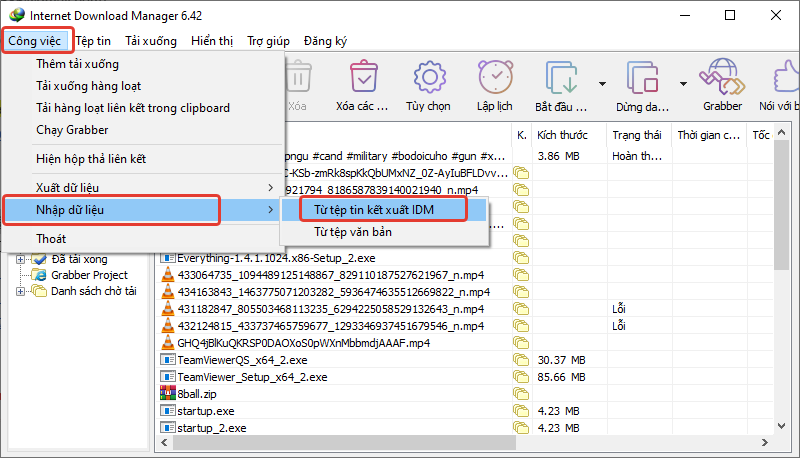Expand Nhập dữ liệu submenu
800x458 pixels.
coord(143,210)
